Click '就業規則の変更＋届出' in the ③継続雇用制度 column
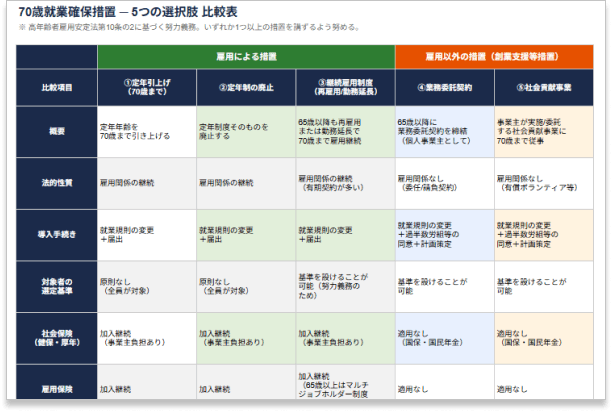 345,235
